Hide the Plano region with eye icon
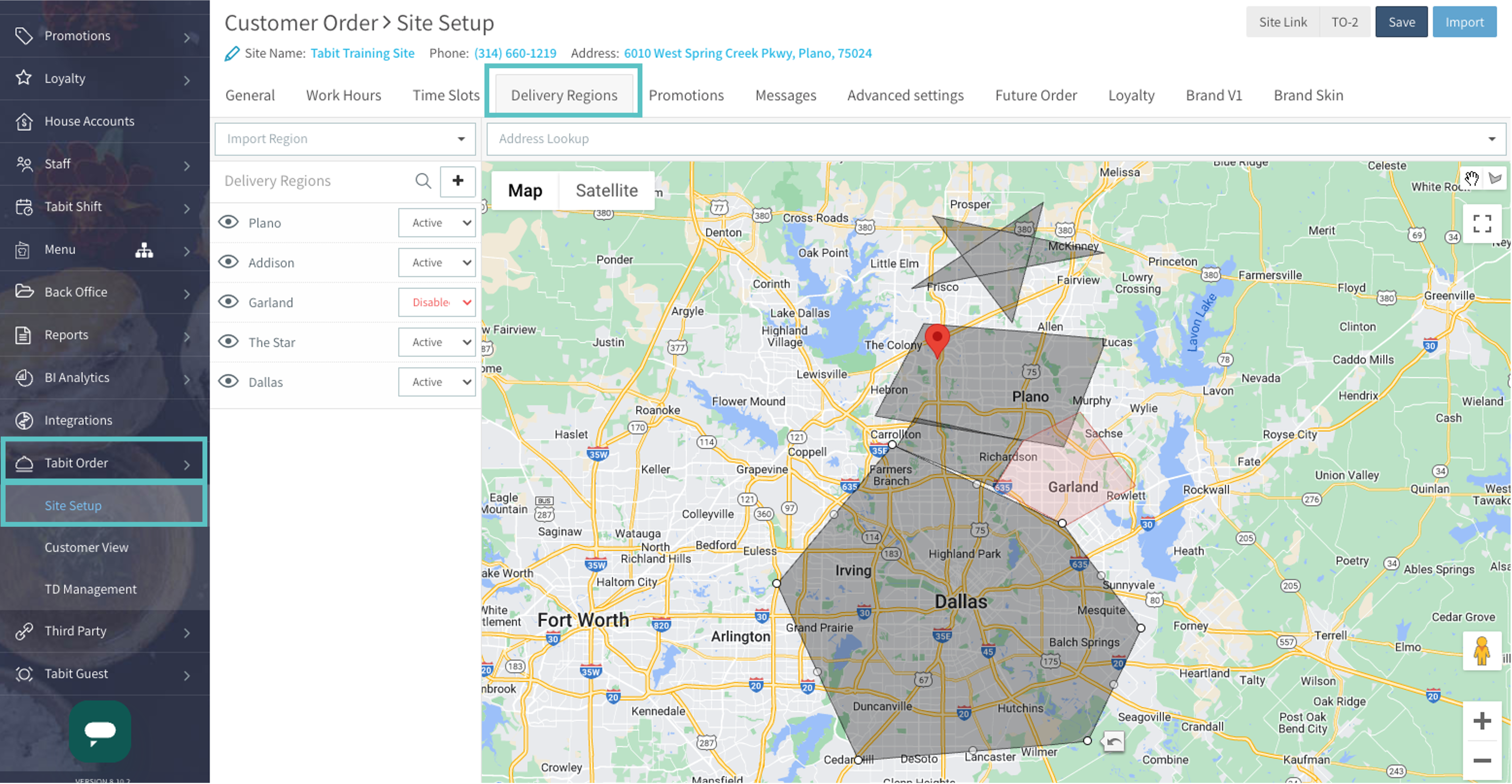This screenshot has height=784, width=1512. tap(228, 222)
